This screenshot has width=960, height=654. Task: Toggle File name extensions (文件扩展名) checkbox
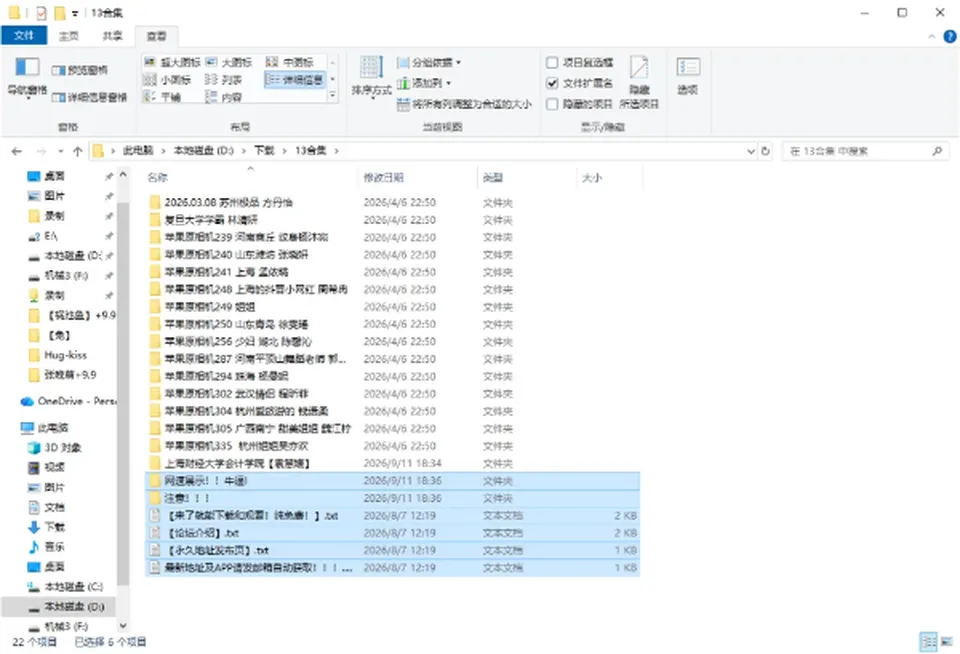point(579,83)
